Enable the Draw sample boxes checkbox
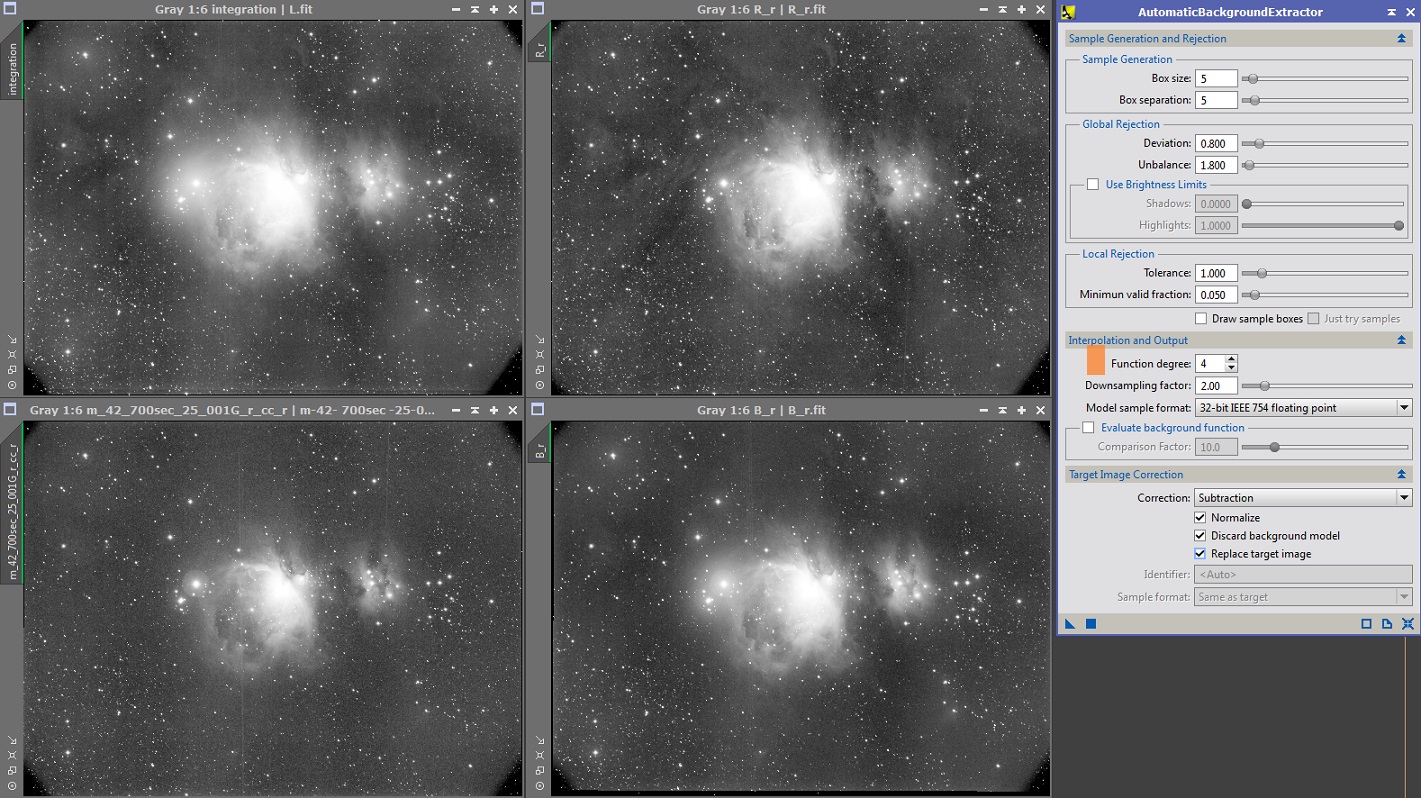 click(1201, 319)
